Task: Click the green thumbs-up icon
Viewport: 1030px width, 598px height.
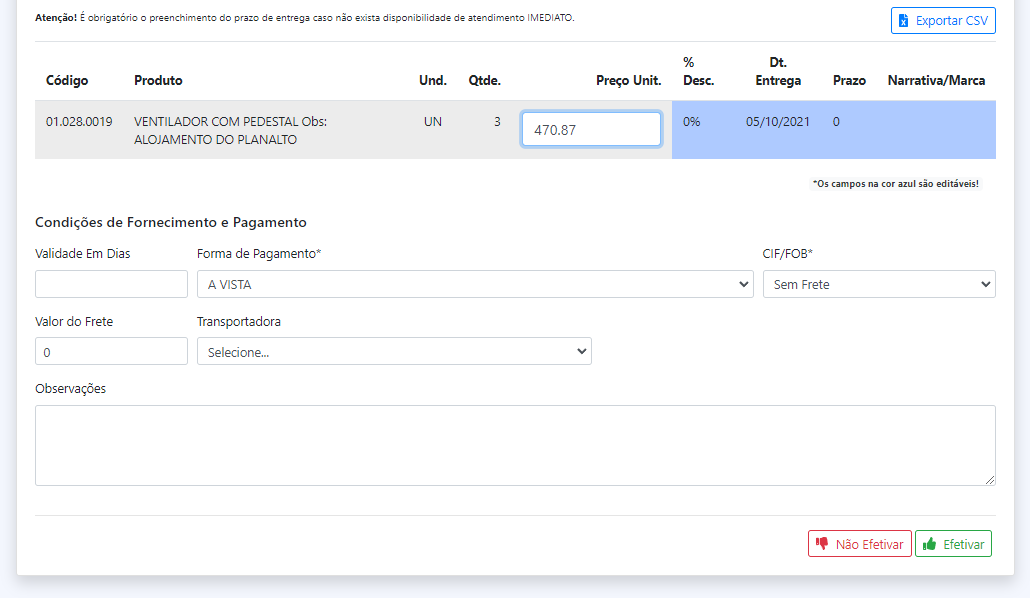Action: [x=930, y=544]
